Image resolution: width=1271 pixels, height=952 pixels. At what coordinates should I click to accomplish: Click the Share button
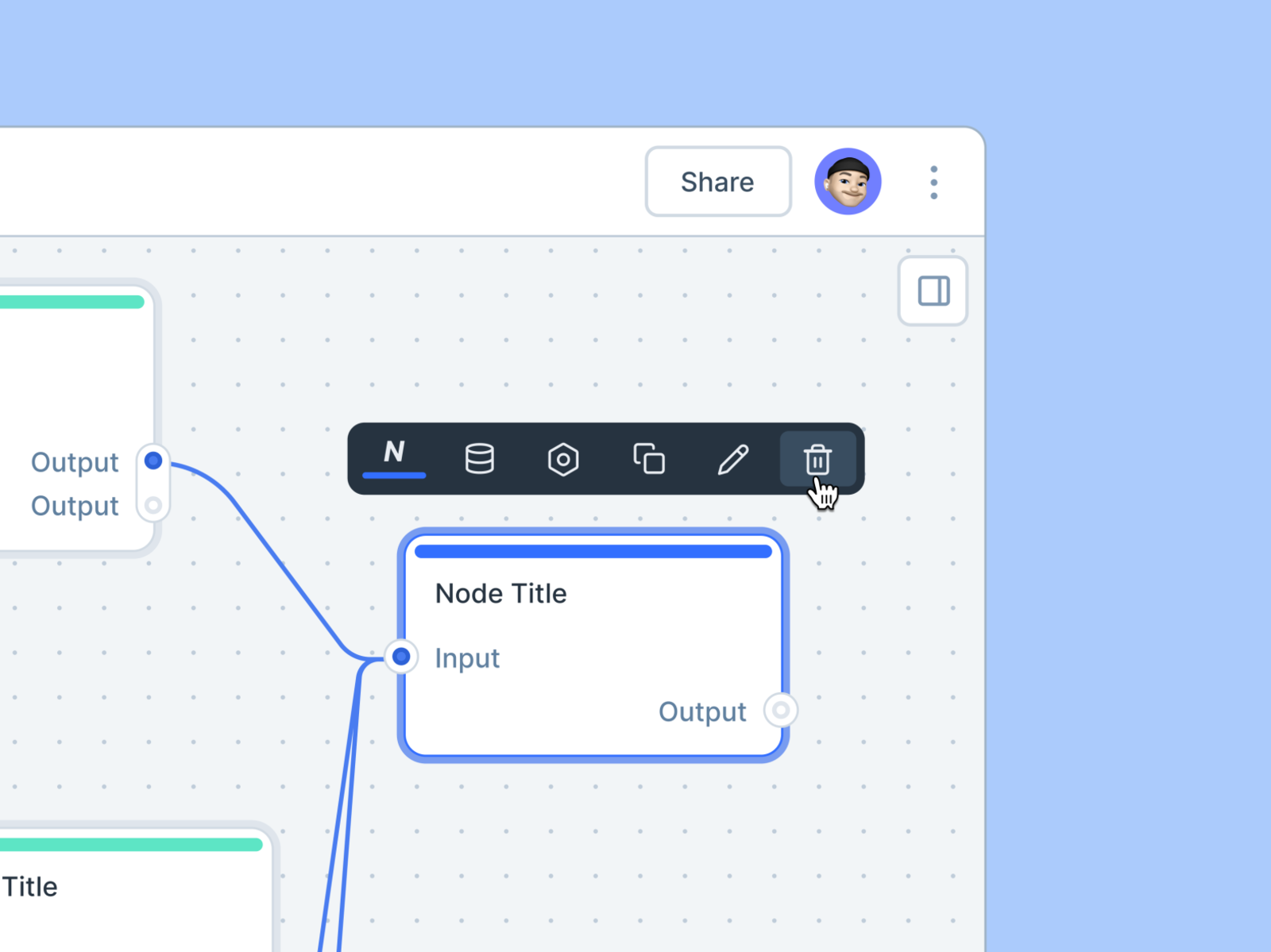click(717, 182)
